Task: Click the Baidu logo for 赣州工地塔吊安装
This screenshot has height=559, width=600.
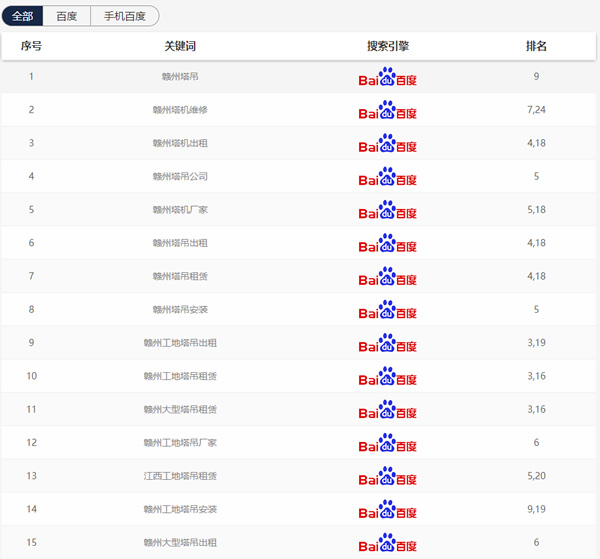Action: [x=387, y=509]
